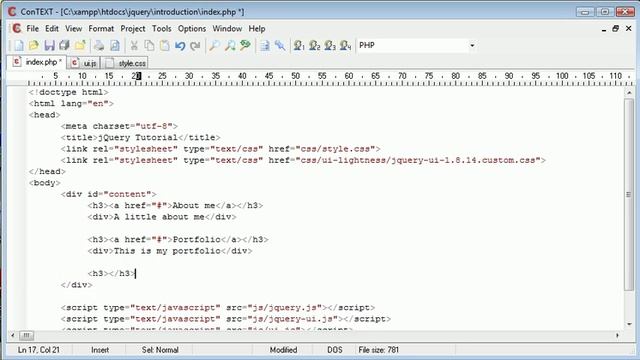Print the document via printer icon
Image resolution: width=640 pixels, height=360 pixels.
click(99, 45)
